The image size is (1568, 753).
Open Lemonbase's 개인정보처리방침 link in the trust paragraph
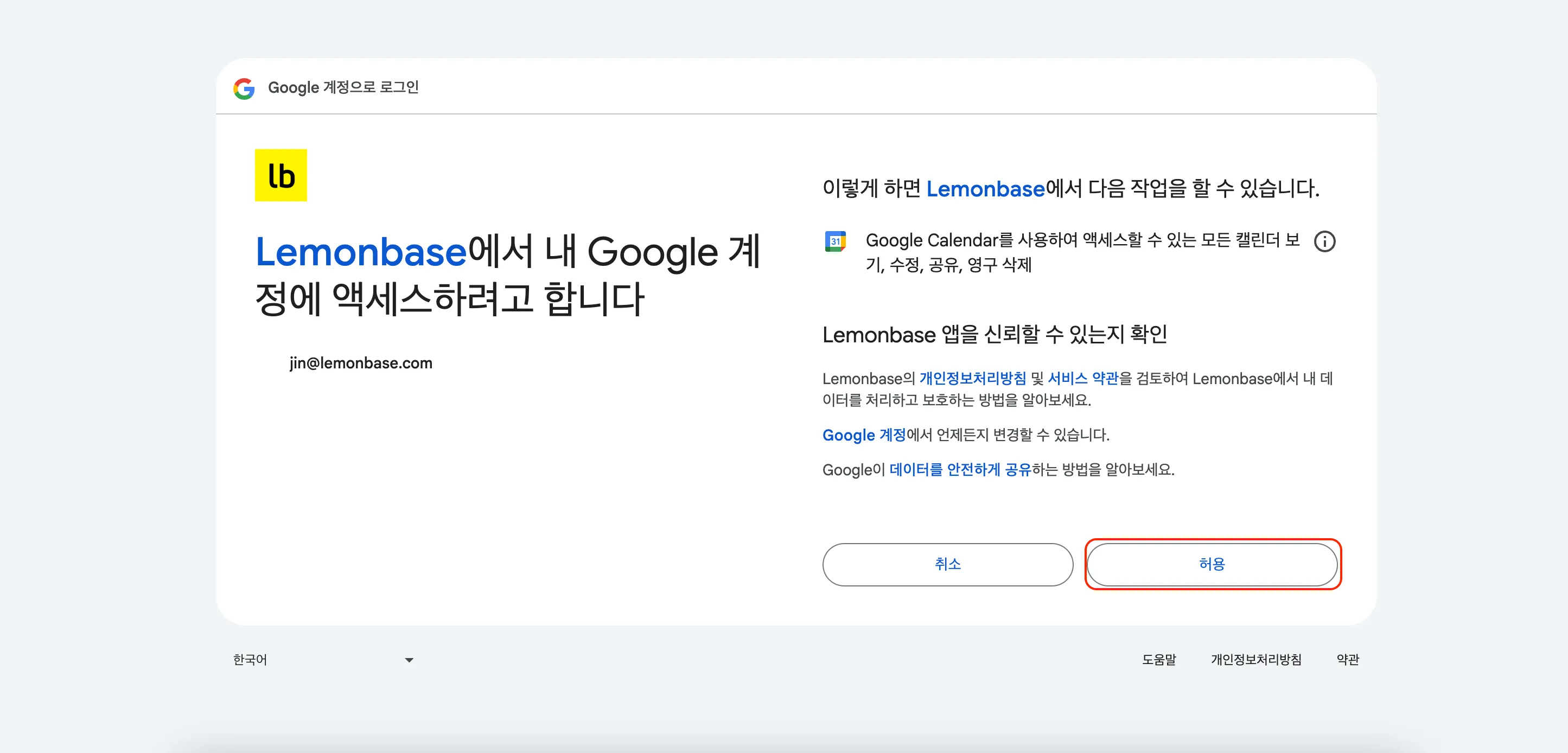(x=973, y=379)
